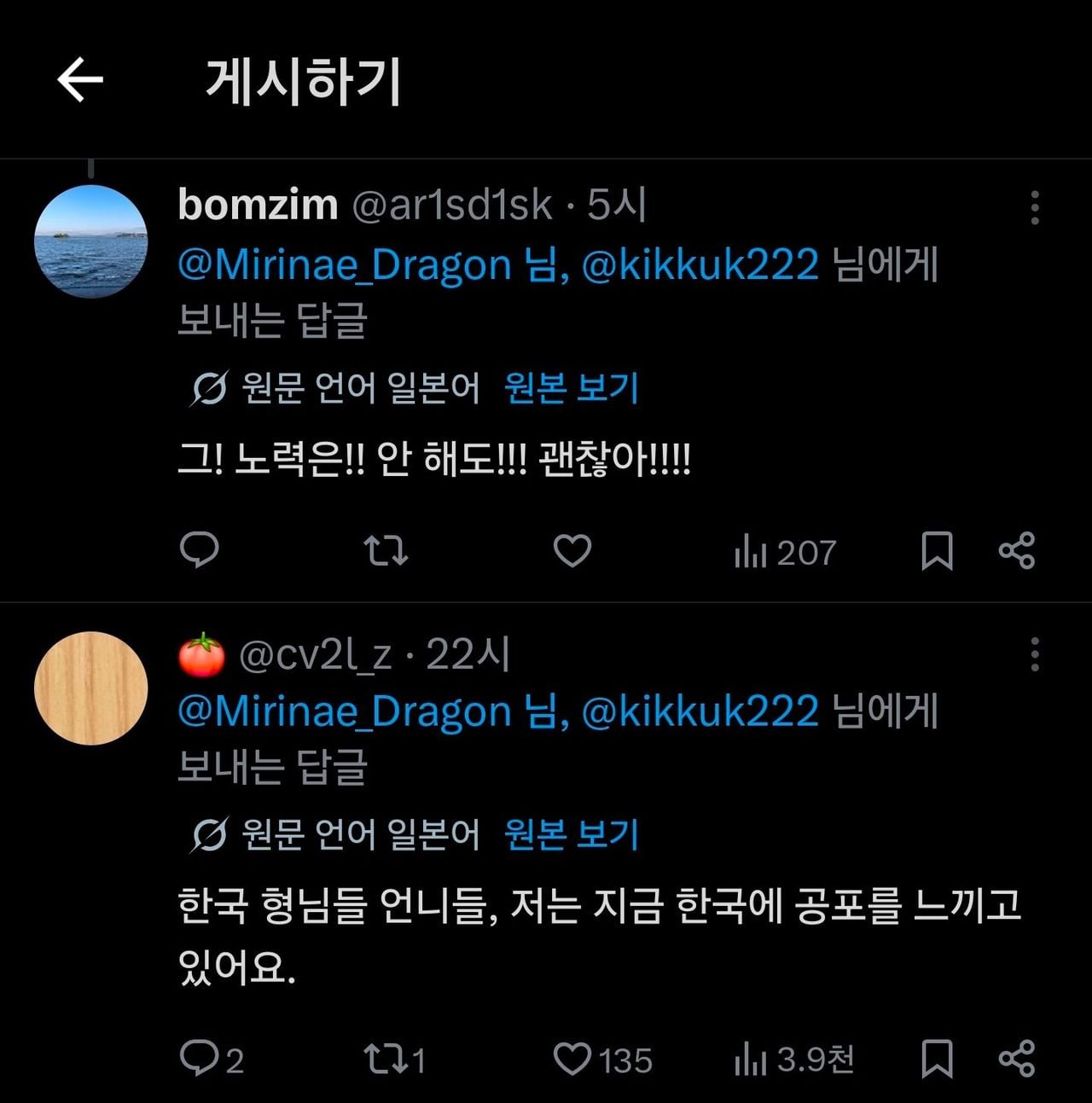Like the @cv2l_z post with 135 likes
The image size is (1092, 1103).
point(602,1059)
